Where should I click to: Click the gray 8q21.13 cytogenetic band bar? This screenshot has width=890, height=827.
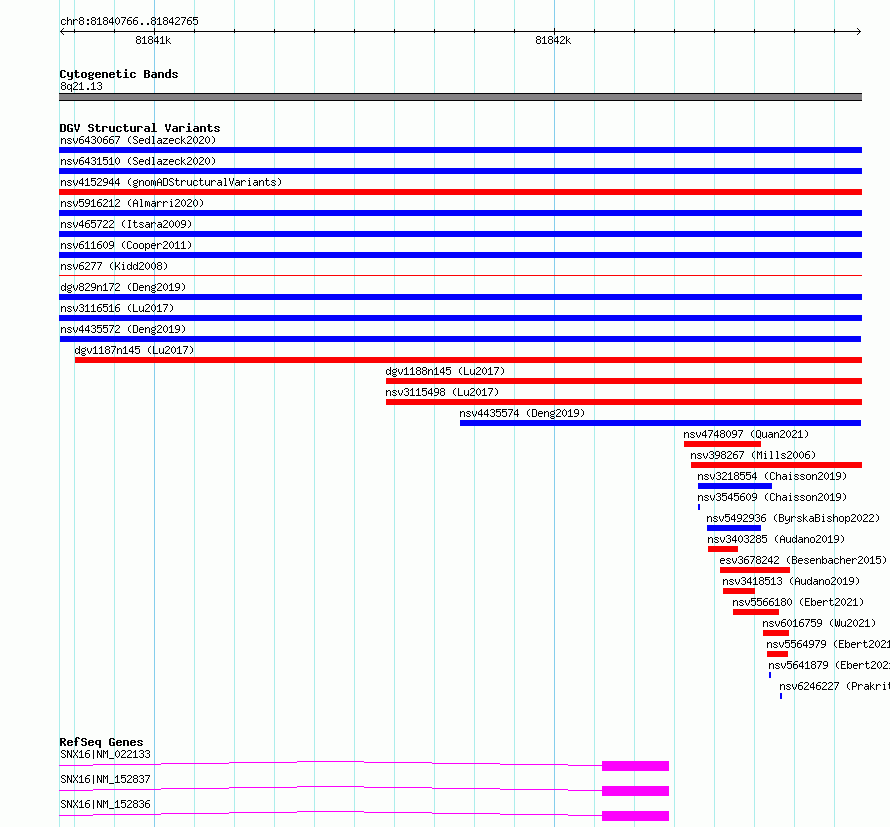click(x=460, y=97)
